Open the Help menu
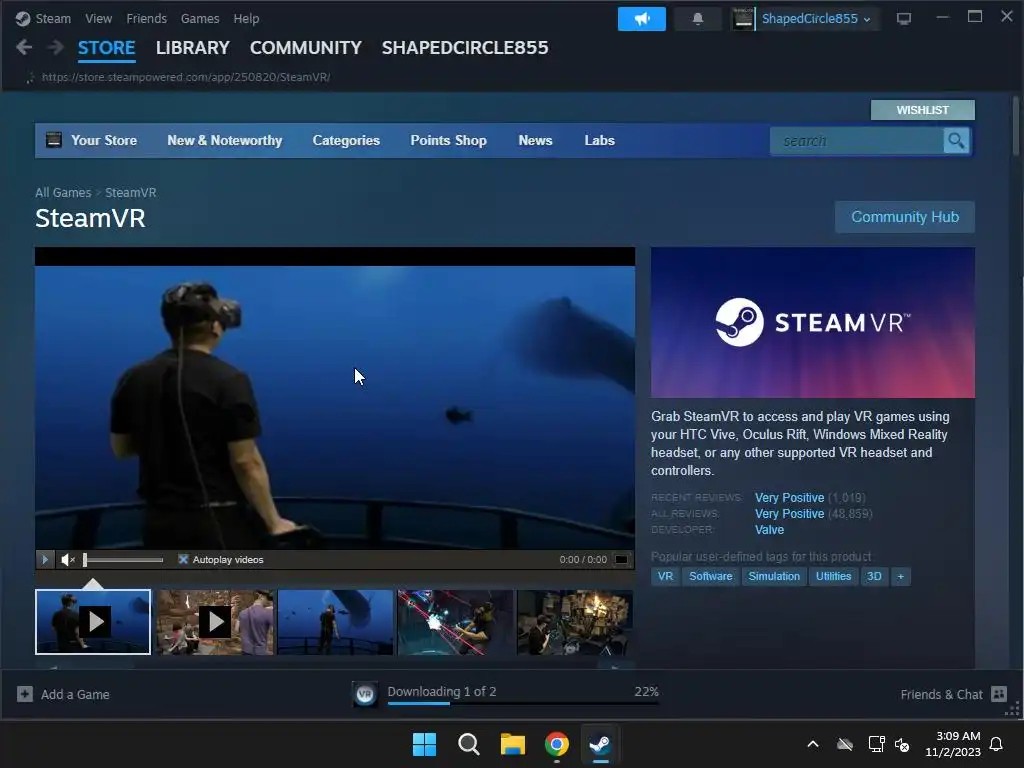Screen dimensions: 1024x768 click(x=246, y=18)
